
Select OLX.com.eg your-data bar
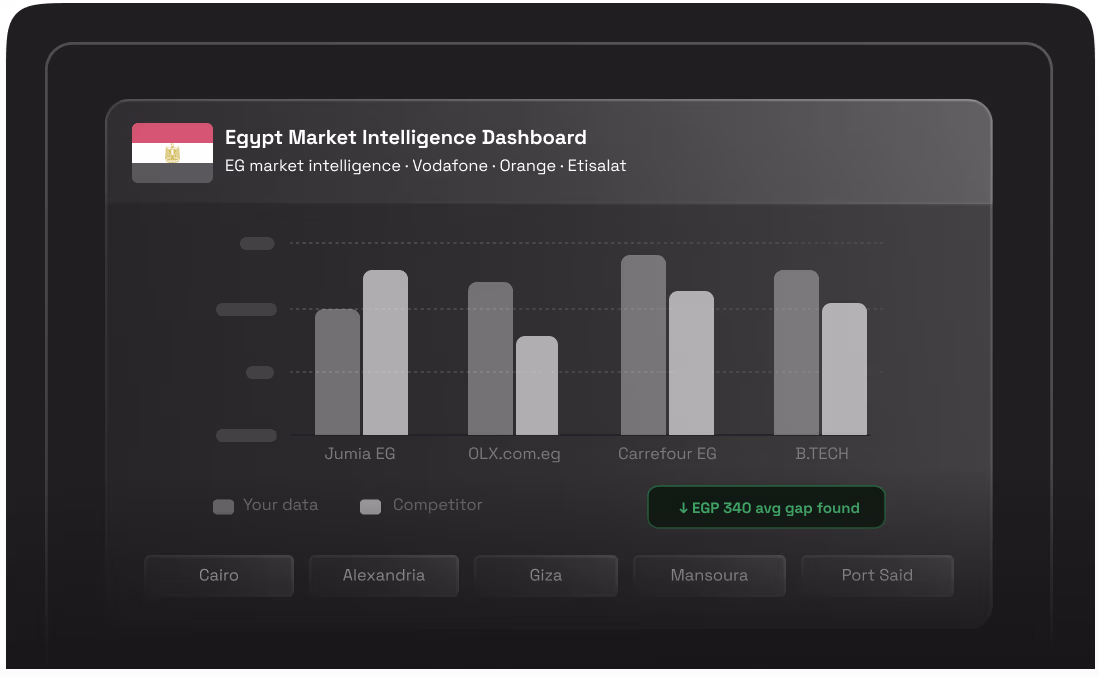490,359
